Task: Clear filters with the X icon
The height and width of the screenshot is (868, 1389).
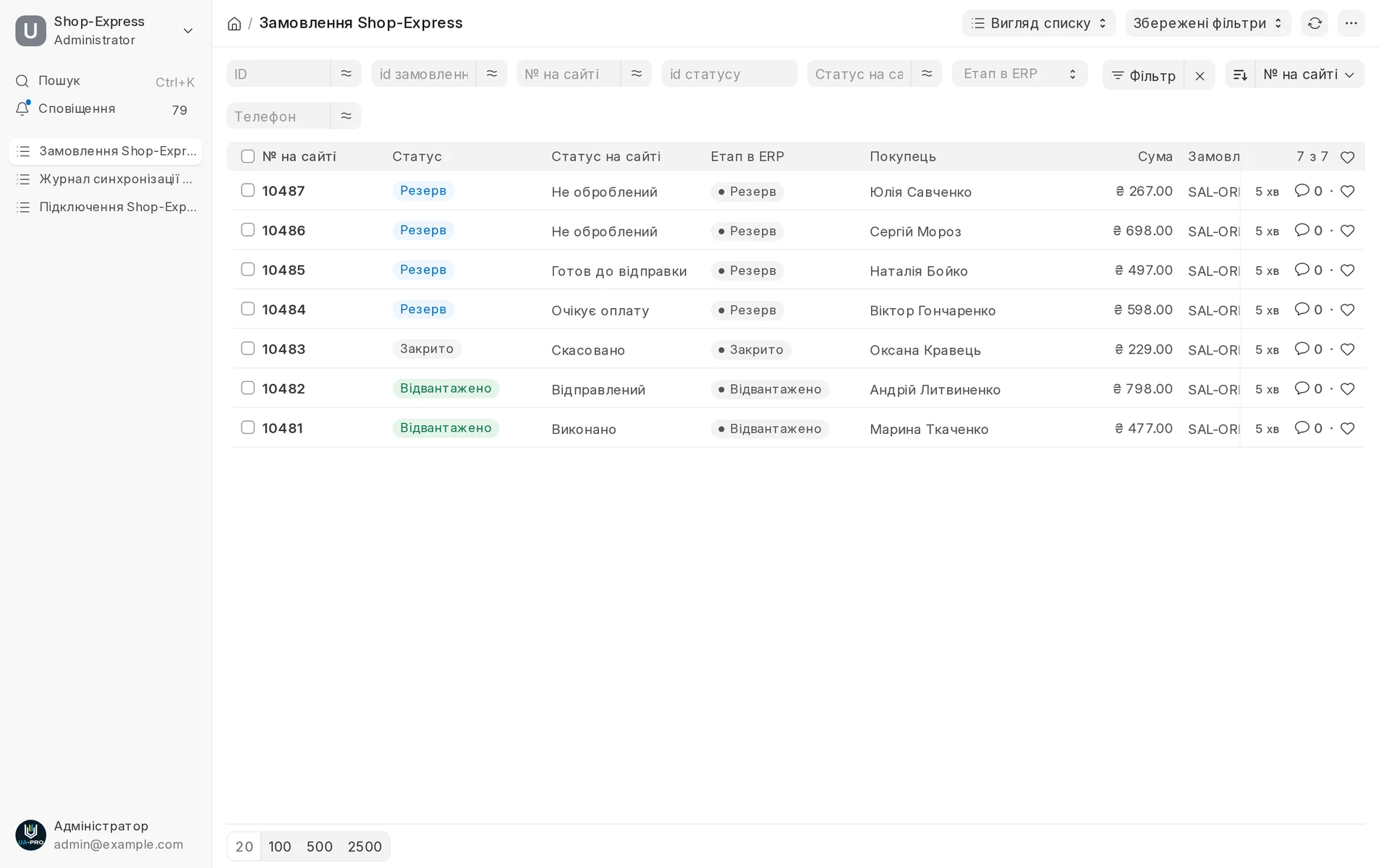Action: 1199,75
